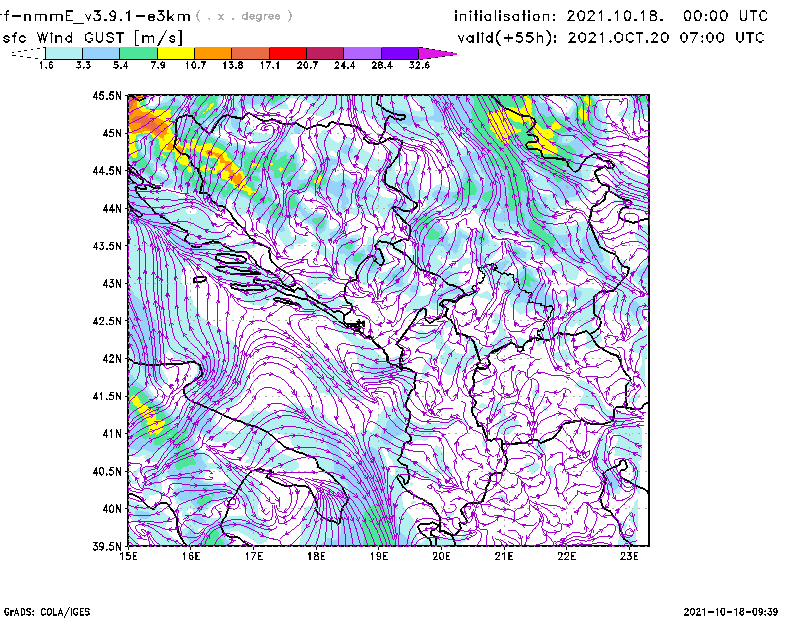Select the green legend color cell
The width and height of the screenshot is (800, 618).
pyautogui.click(x=138, y=53)
